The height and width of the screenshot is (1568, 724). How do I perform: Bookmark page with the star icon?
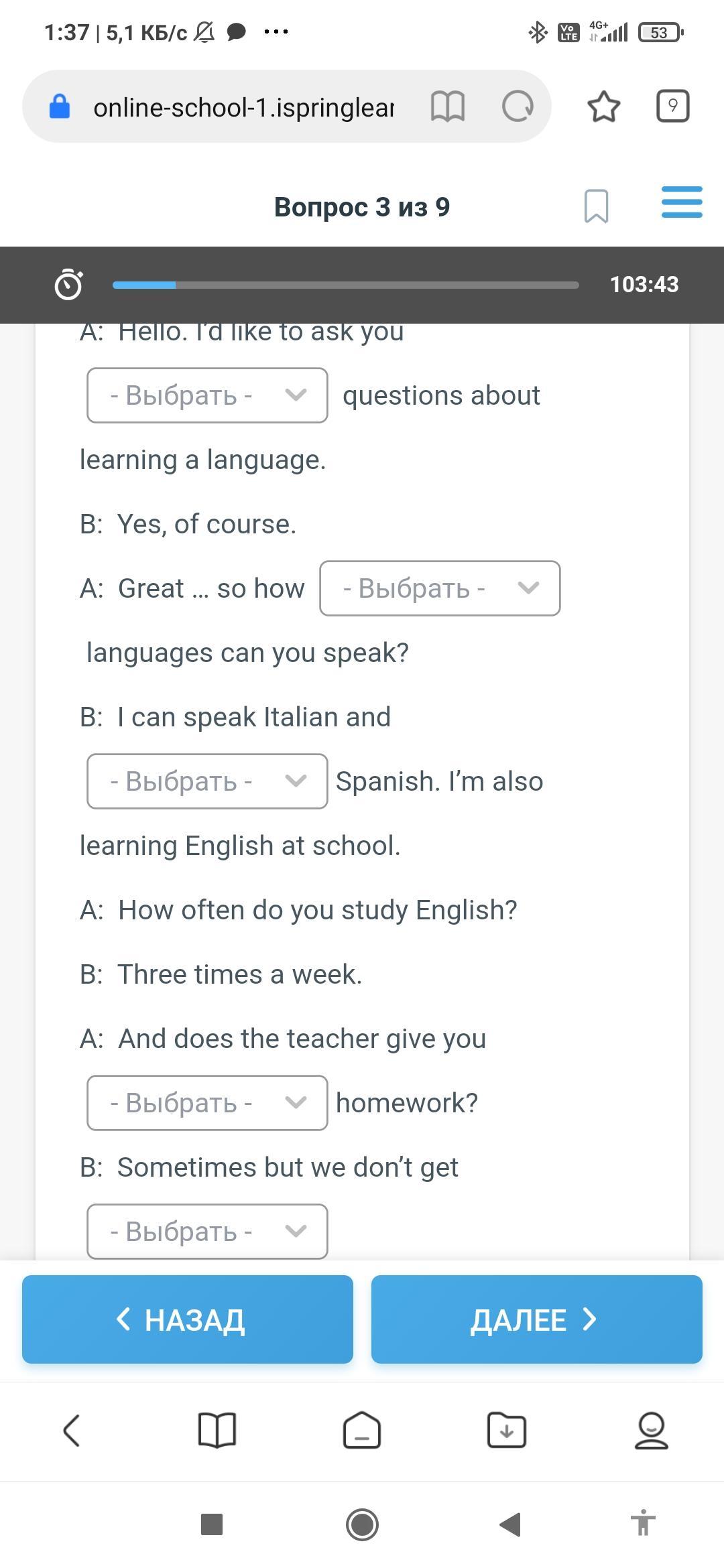[x=603, y=107]
